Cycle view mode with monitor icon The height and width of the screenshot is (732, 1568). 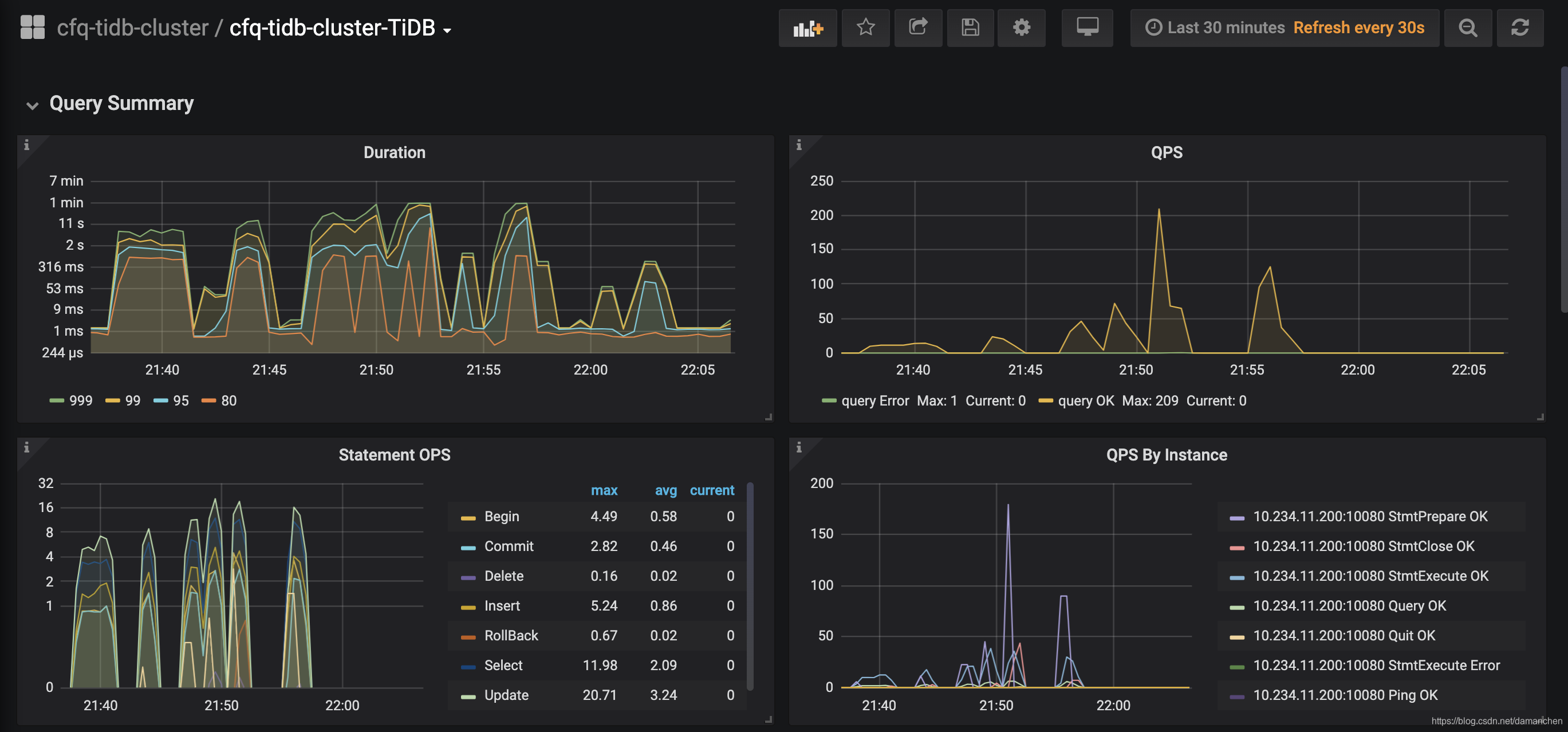tap(1087, 28)
